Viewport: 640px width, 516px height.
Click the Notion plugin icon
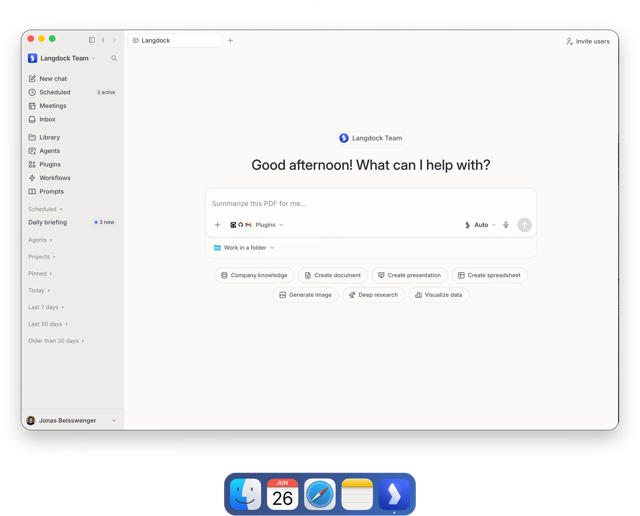(x=233, y=225)
